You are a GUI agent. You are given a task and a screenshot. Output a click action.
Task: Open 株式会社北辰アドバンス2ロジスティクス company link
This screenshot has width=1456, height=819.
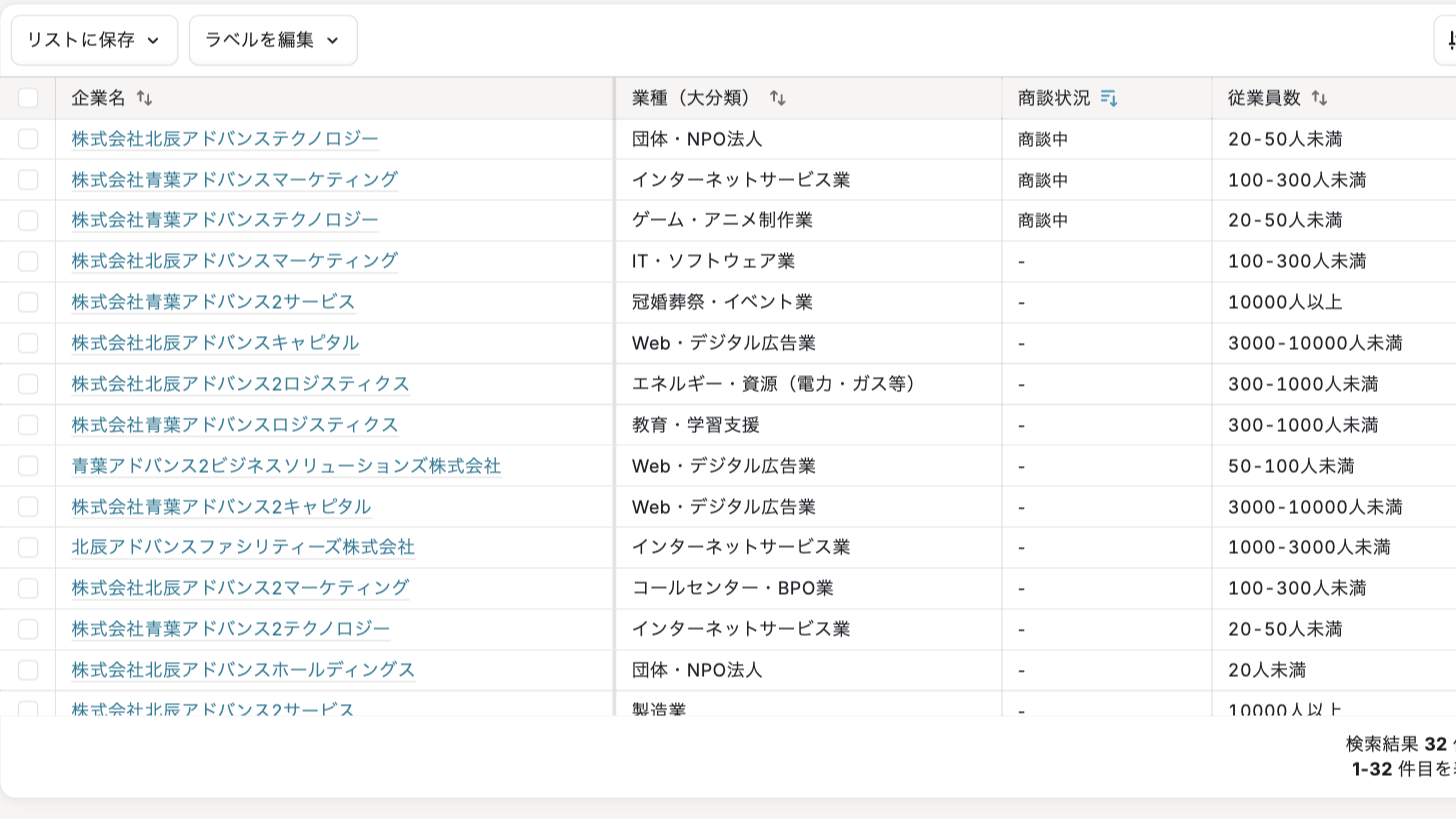coord(240,384)
